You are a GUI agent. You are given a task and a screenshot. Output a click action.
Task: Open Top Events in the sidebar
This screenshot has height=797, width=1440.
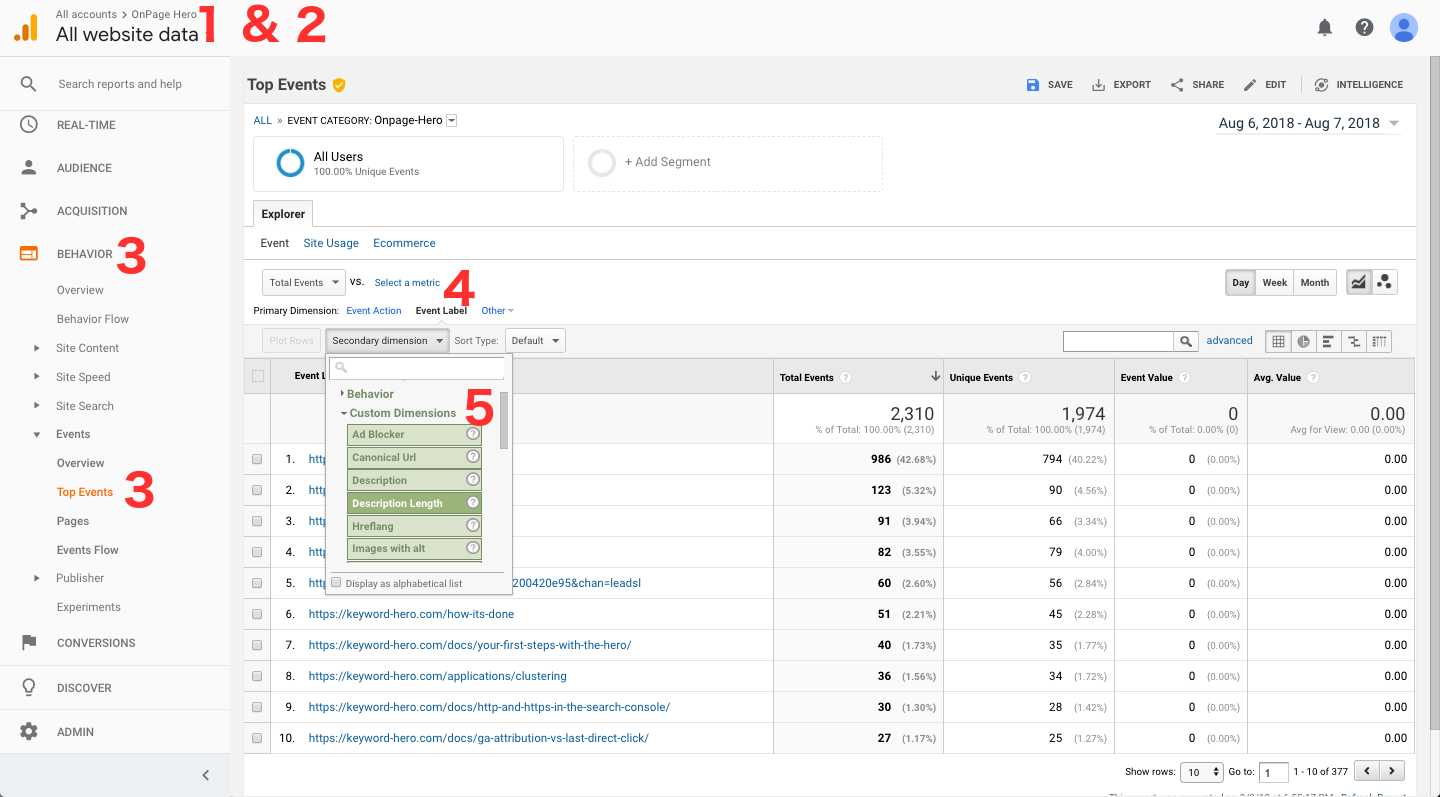click(x=85, y=492)
